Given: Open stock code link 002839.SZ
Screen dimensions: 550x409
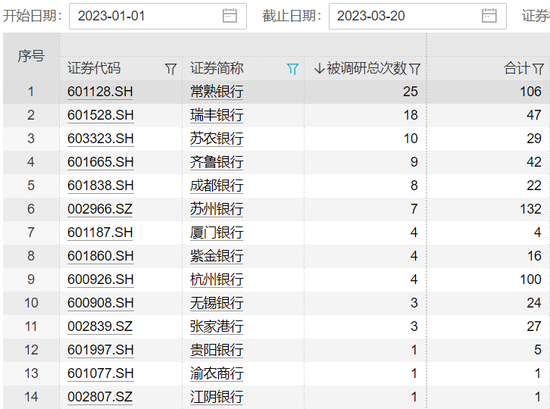Looking at the screenshot, I should click(x=100, y=327).
